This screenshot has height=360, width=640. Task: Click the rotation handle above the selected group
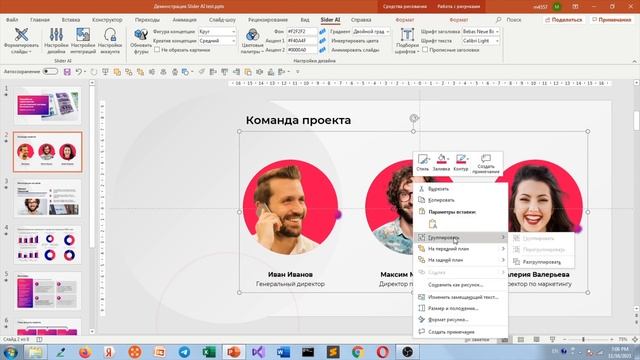coord(413,118)
